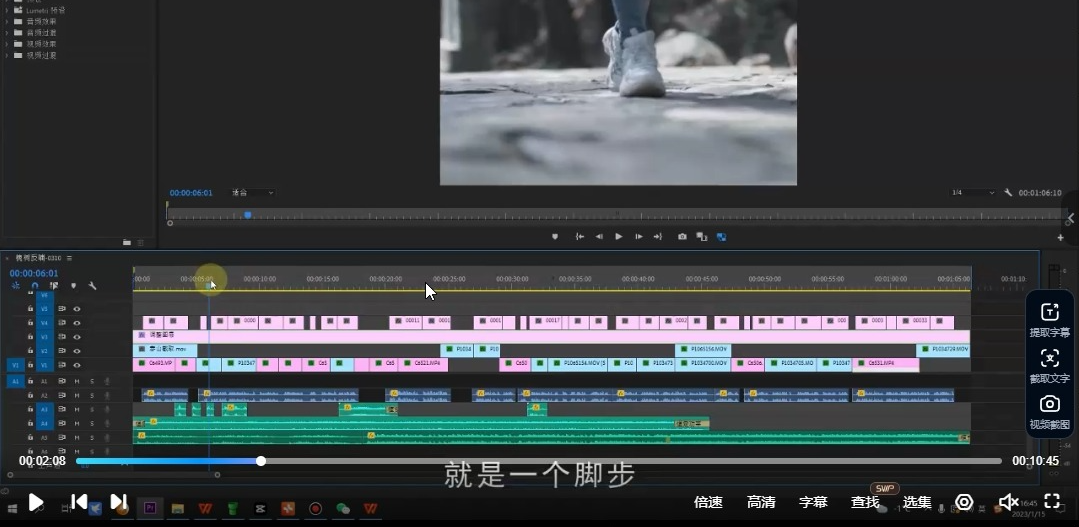The height and width of the screenshot is (527, 1079).
Task: Open the 1/4 playback resolution dropdown
Action: point(973,193)
